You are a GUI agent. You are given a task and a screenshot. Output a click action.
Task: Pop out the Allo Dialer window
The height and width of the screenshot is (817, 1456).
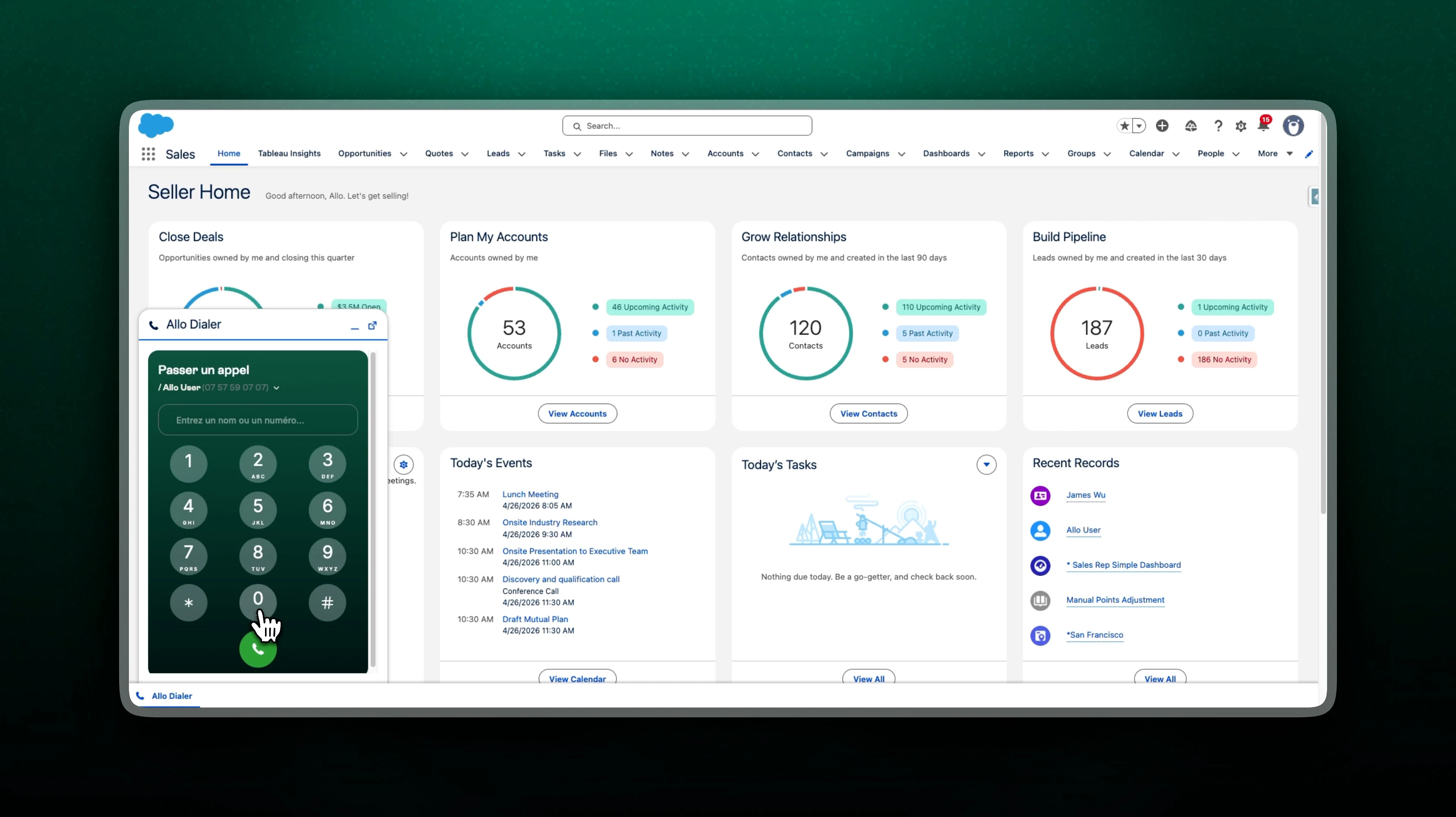[372, 326]
